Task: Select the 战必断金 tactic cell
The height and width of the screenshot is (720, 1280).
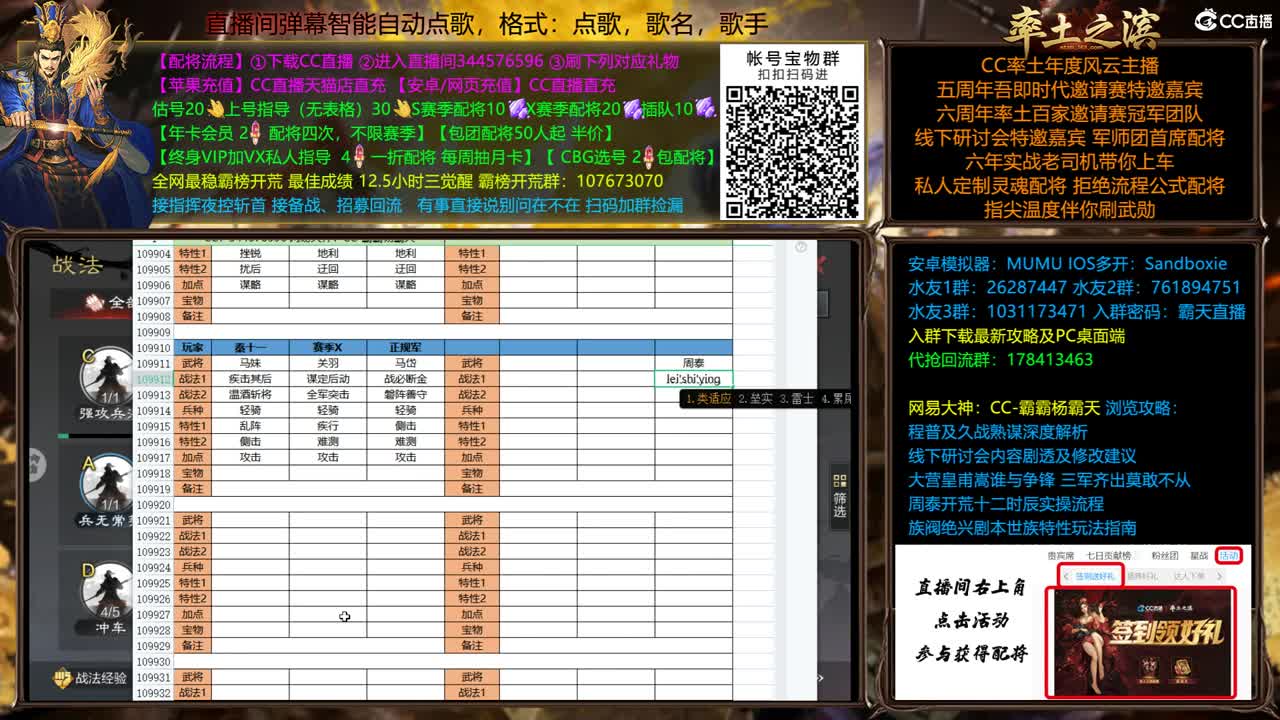Action: click(405, 379)
